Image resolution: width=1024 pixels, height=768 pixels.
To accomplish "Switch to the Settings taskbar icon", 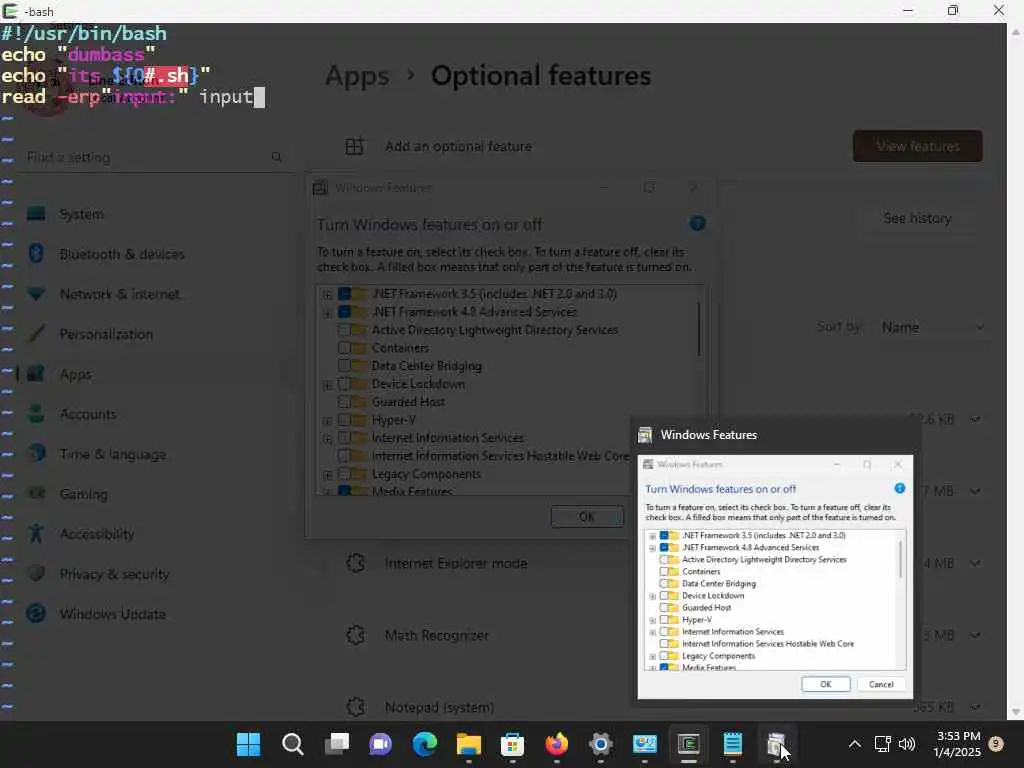I will tap(600, 744).
